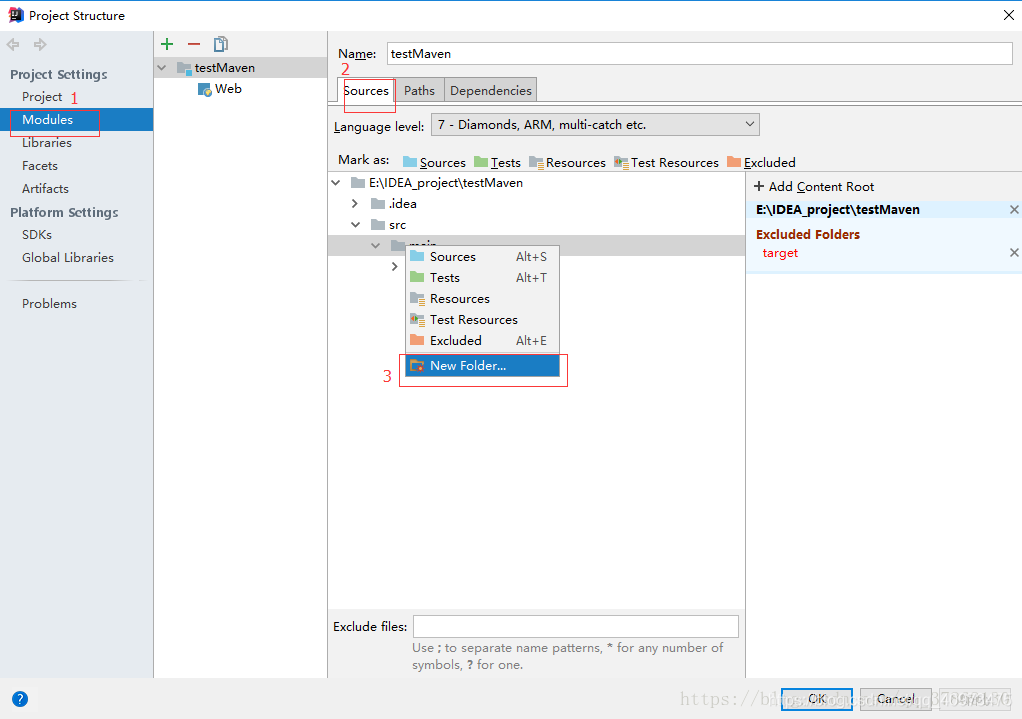Click the Web facet icon

point(205,89)
